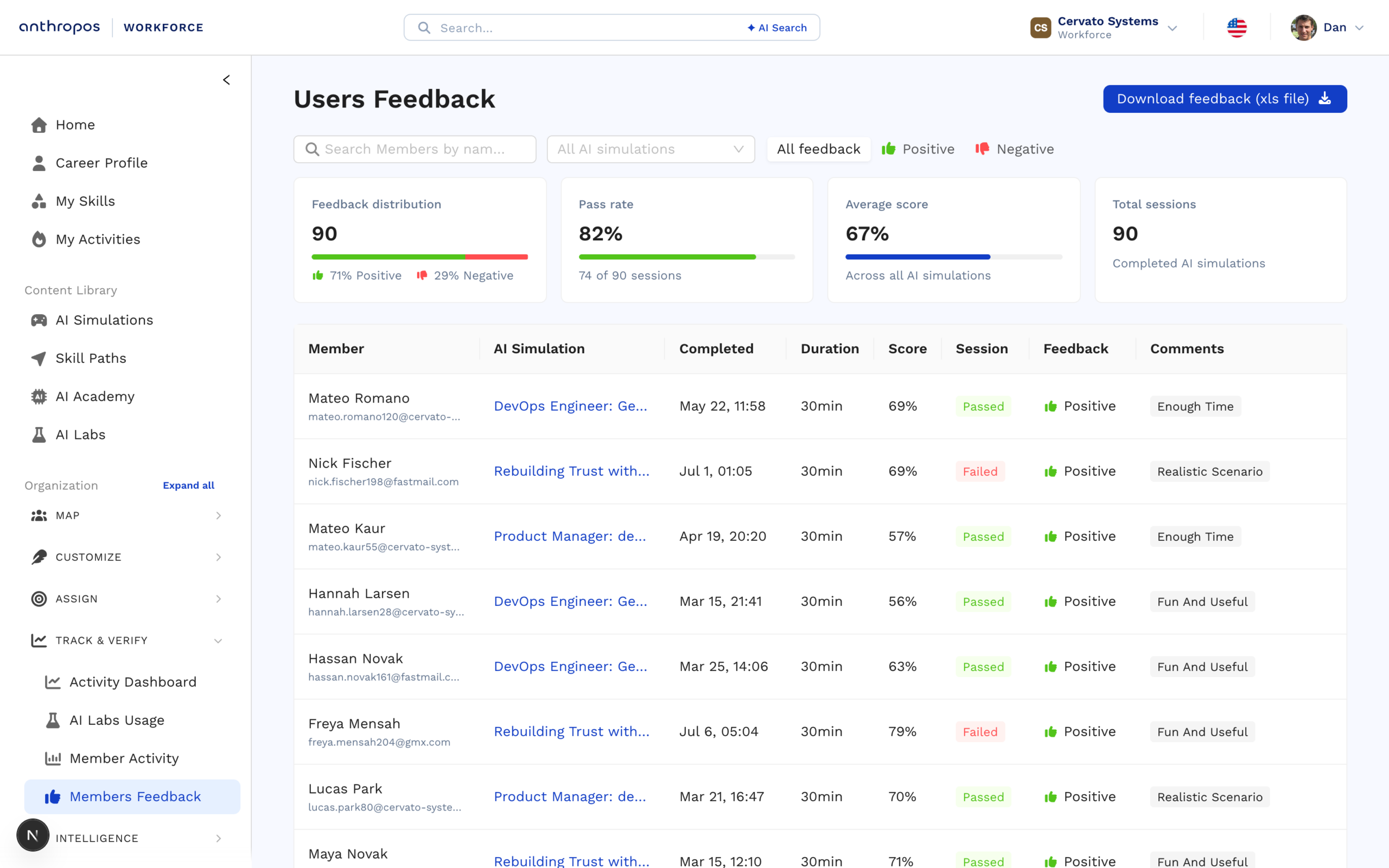Click the ASSIGN target icon
The width and height of the screenshot is (1389, 868).
coord(39,599)
